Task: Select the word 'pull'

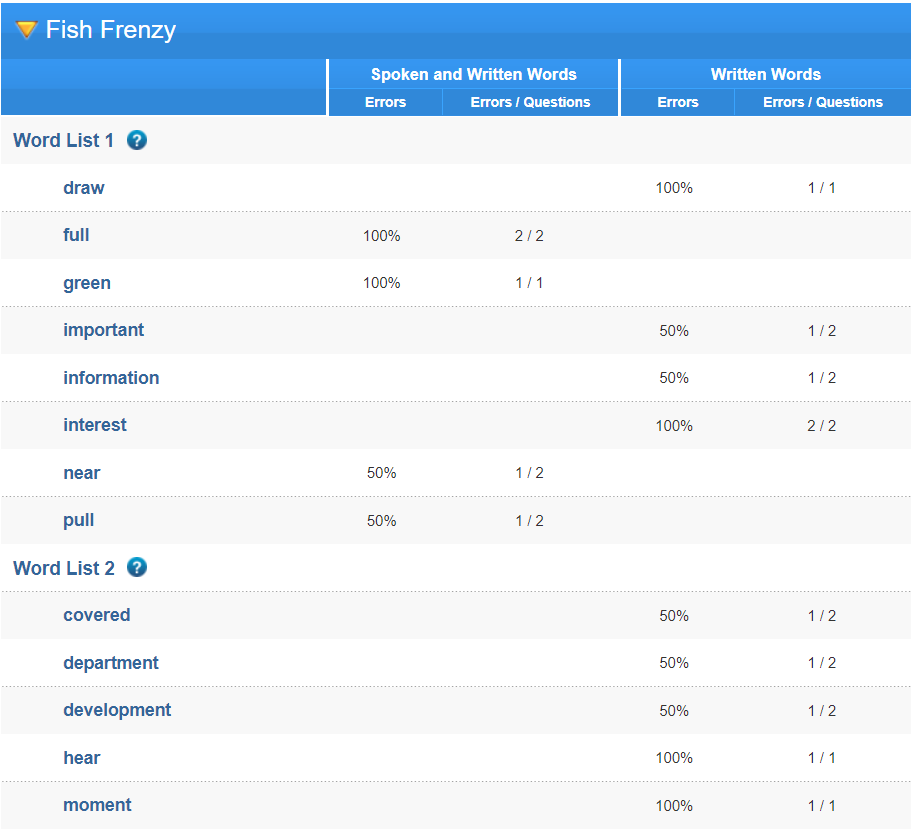Action: 79,521
